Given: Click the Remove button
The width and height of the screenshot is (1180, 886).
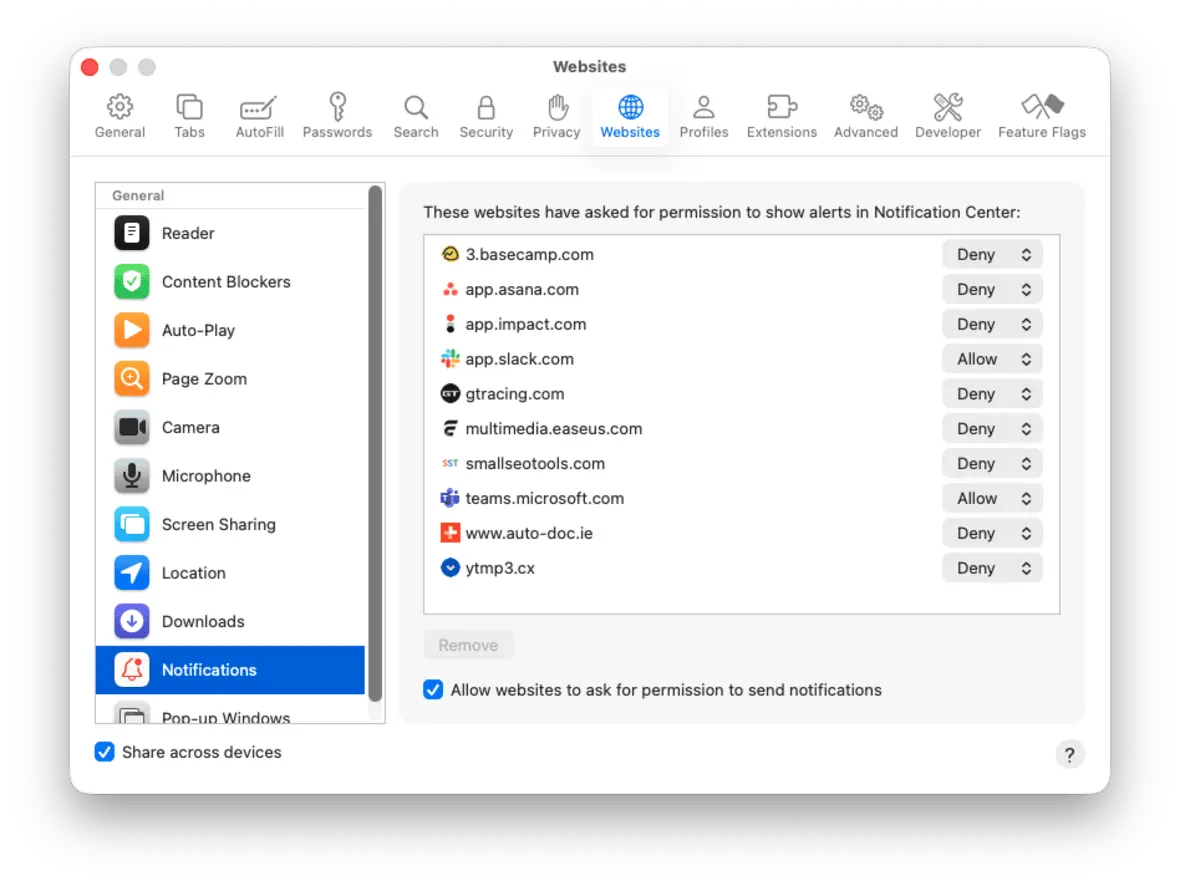Looking at the screenshot, I should [x=468, y=645].
